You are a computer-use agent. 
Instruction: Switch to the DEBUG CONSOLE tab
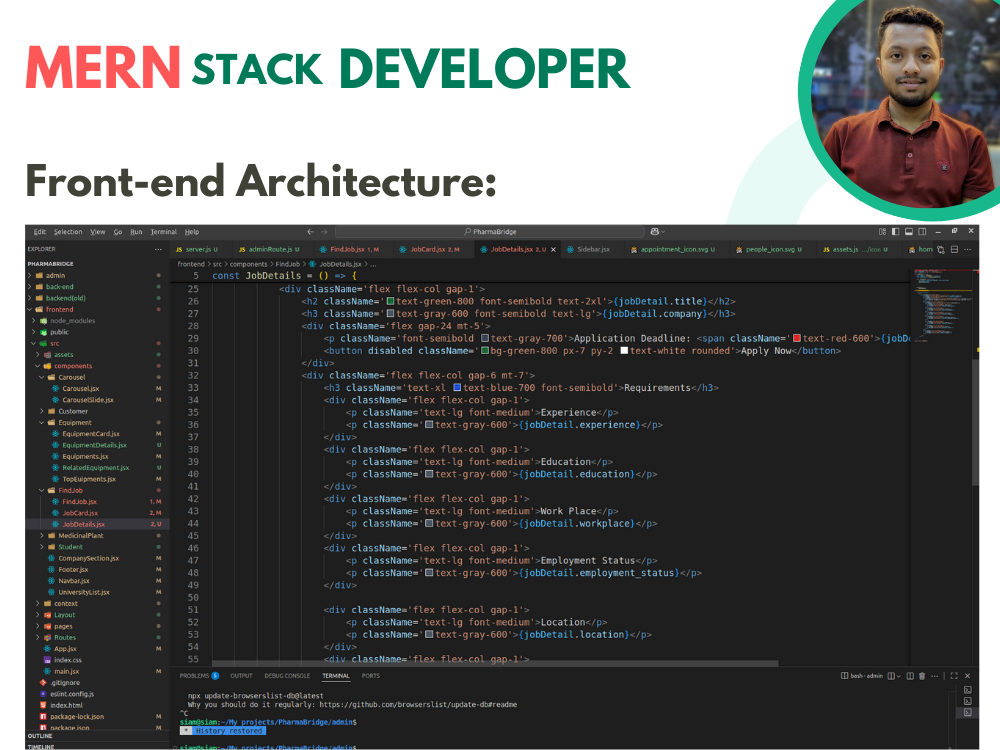pyautogui.click(x=287, y=676)
